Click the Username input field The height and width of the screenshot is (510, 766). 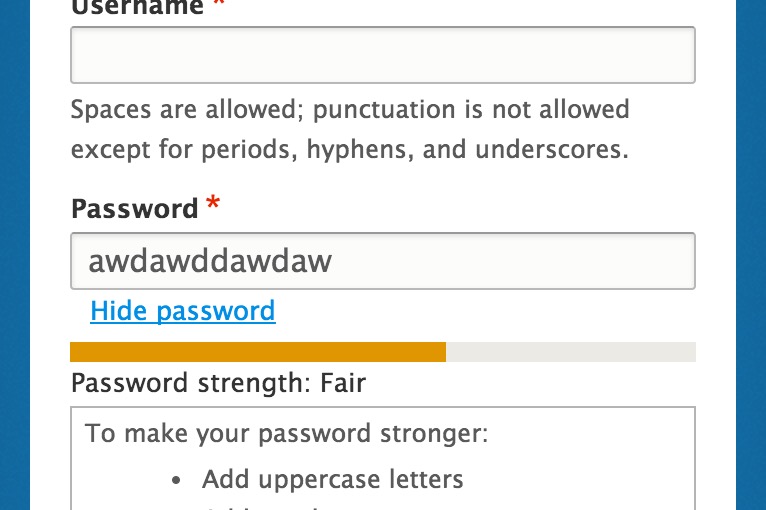(382, 55)
